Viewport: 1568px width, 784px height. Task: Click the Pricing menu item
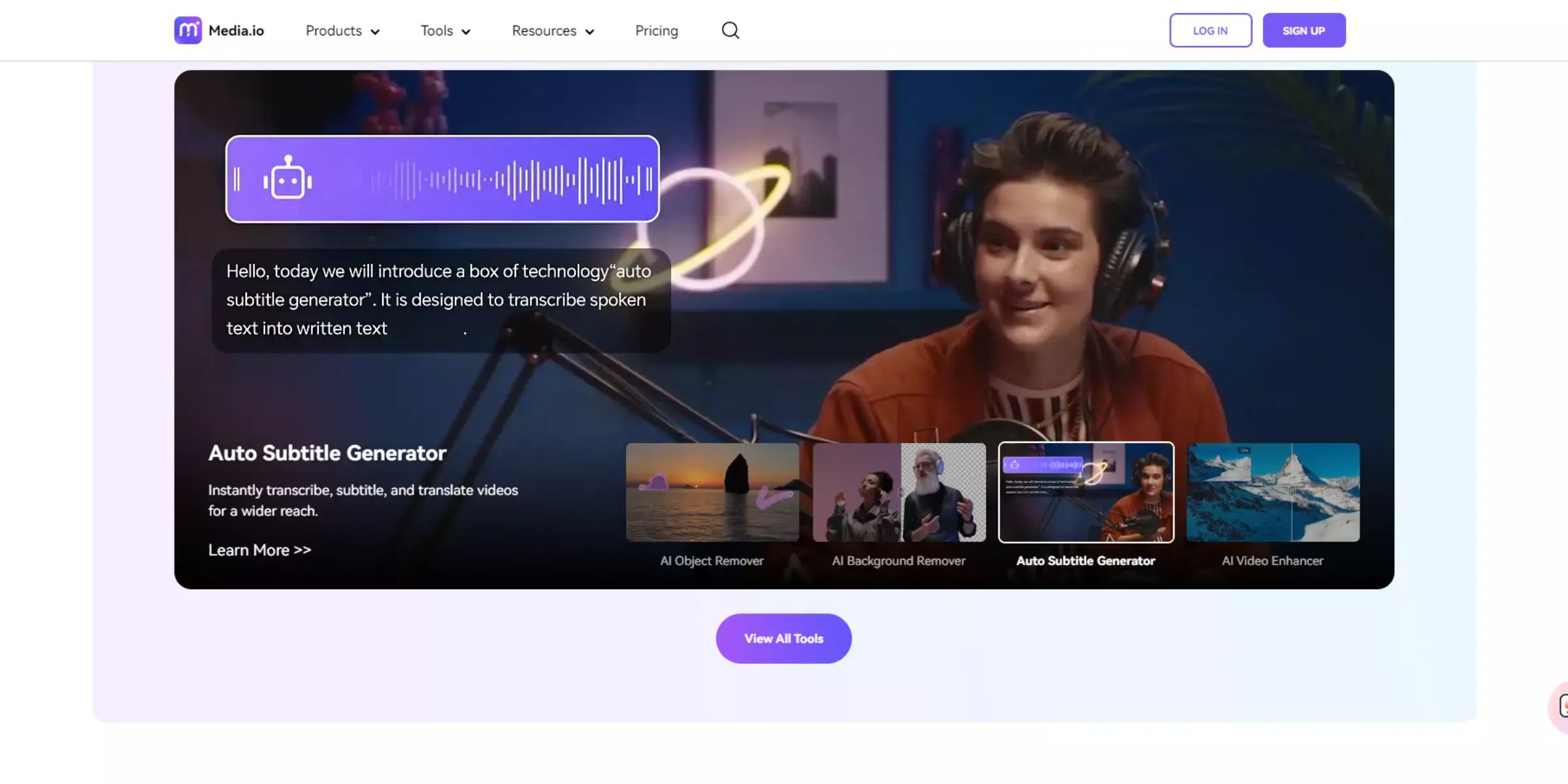pyautogui.click(x=657, y=30)
